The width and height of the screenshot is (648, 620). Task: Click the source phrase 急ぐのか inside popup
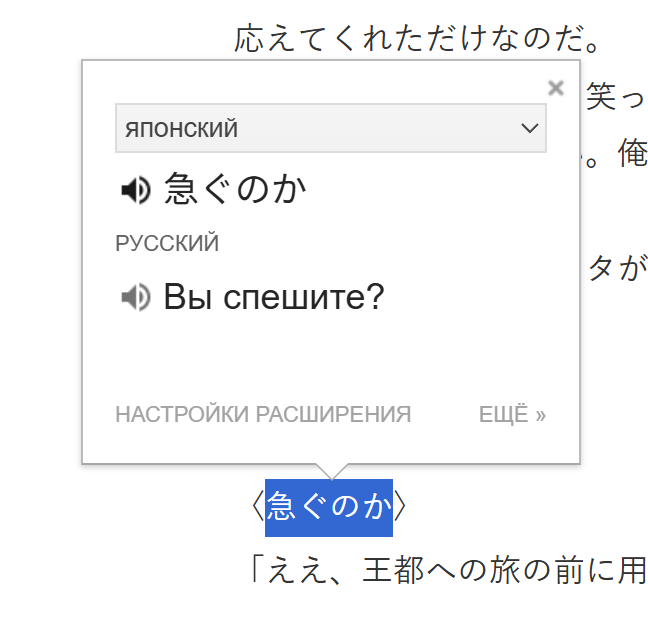(235, 189)
